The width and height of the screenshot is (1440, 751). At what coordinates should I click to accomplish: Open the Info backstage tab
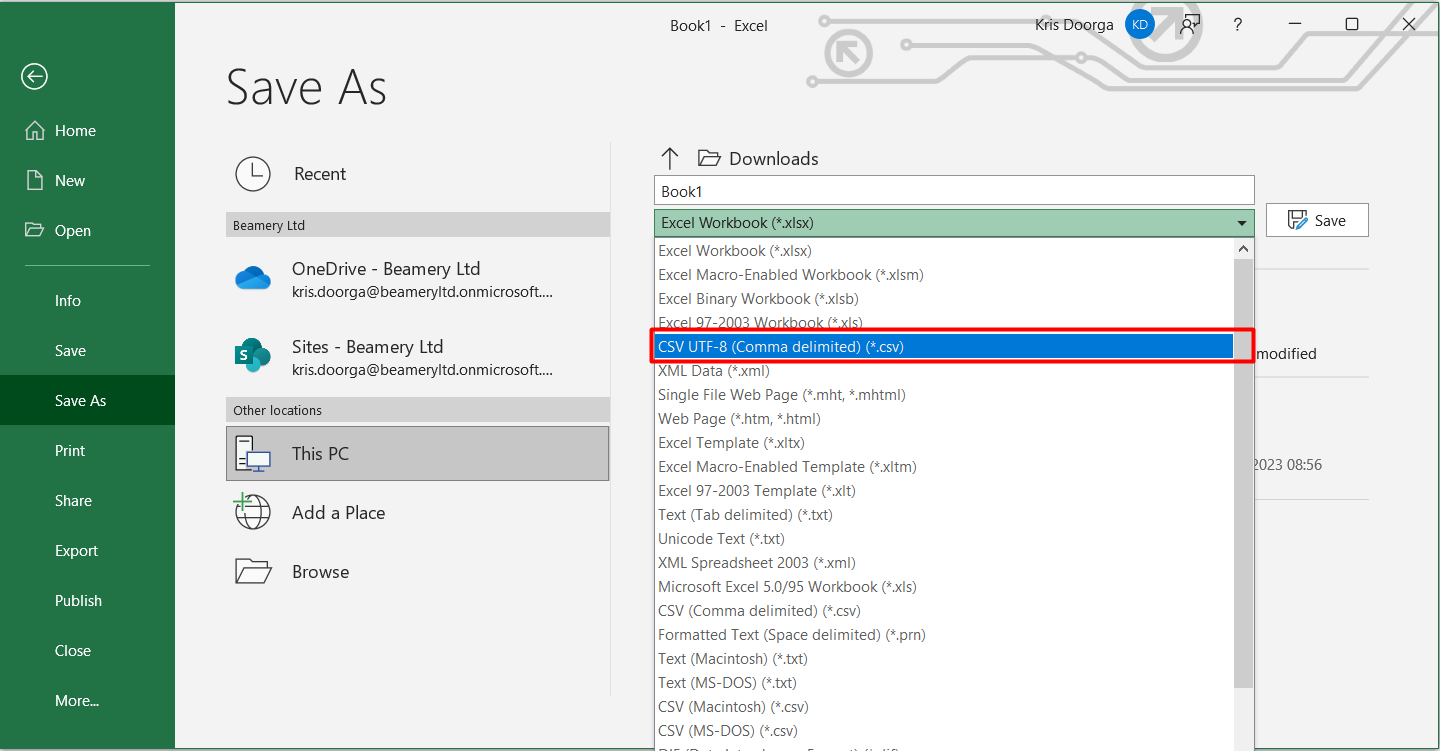[x=87, y=301]
